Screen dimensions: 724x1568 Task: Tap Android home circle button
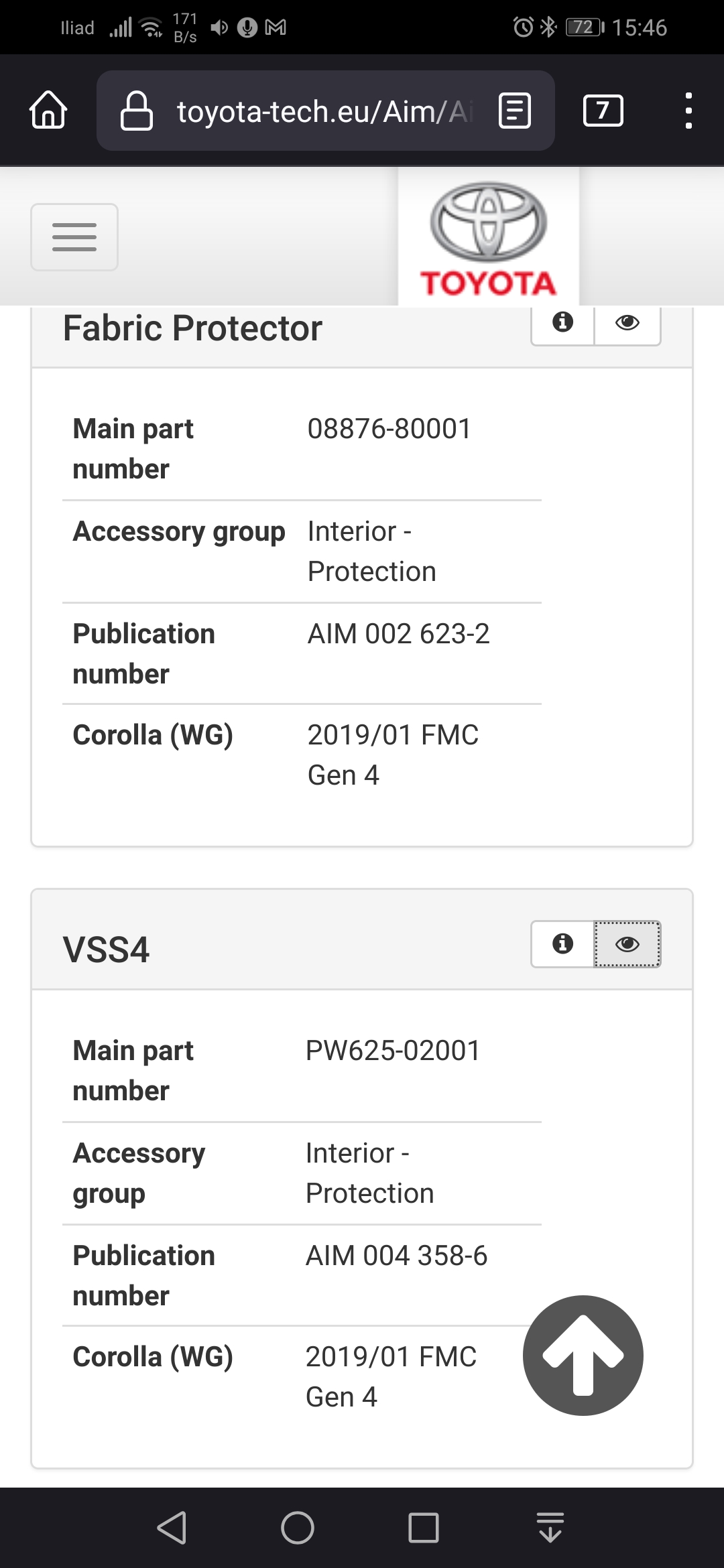(298, 1528)
